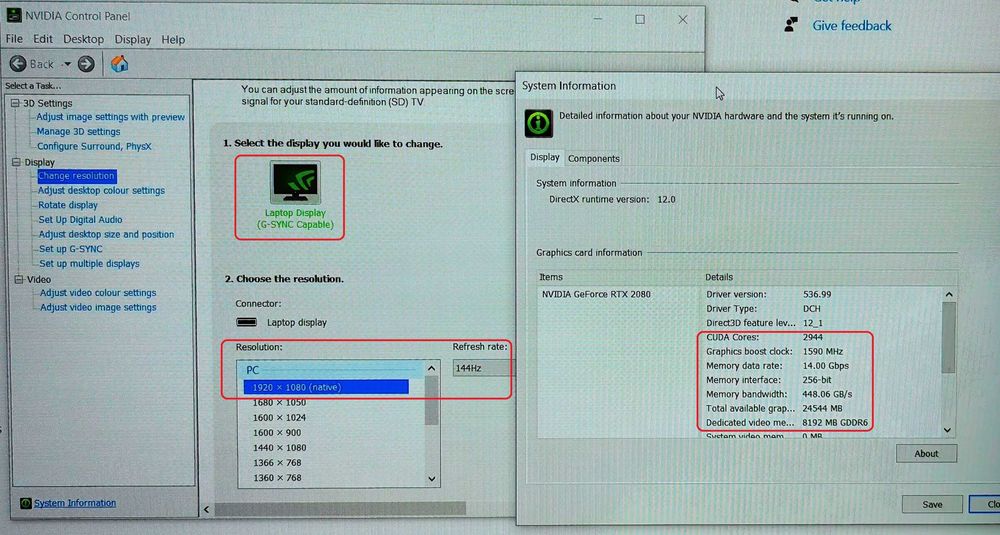Collapse the 3D Settings tree node
The height and width of the screenshot is (535, 1000).
[x=15, y=103]
